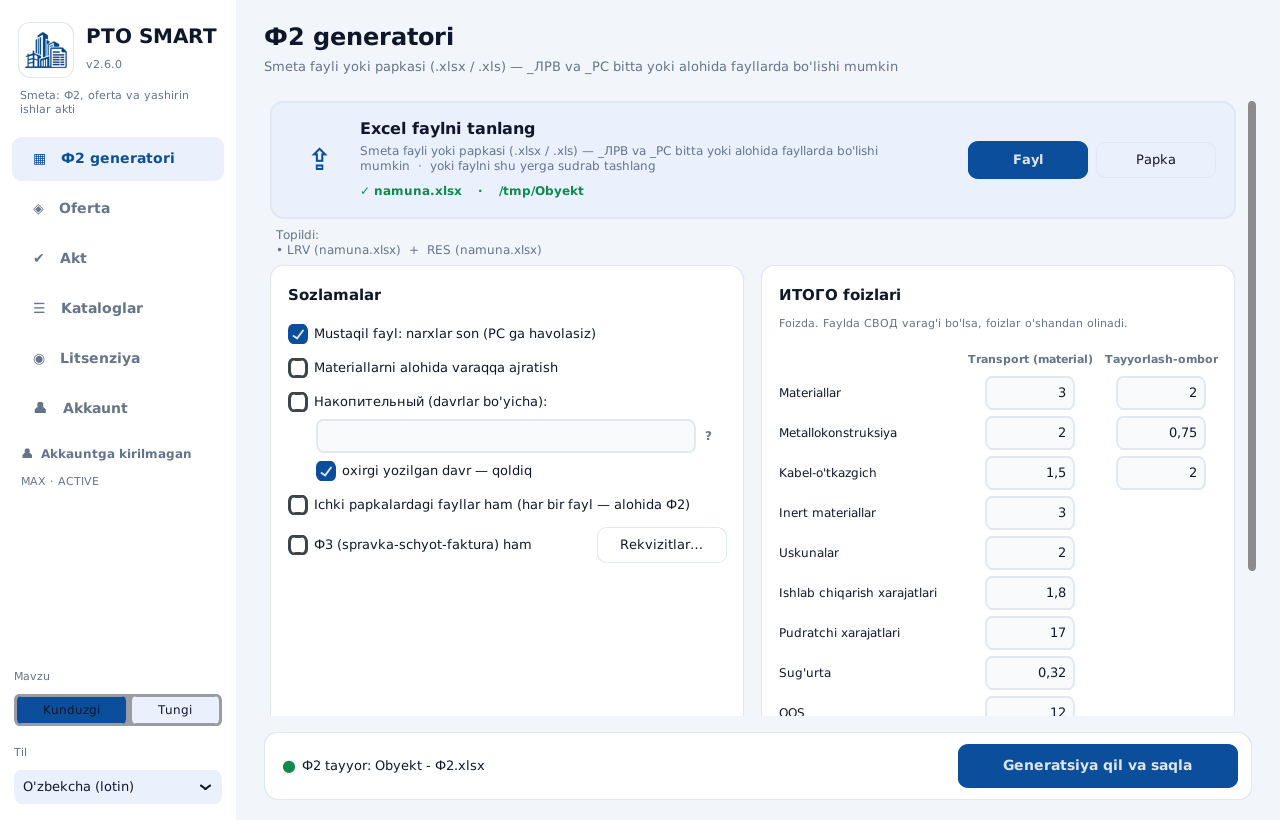Switch theme to Tungi
This screenshot has width=1280, height=820.
(175, 710)
